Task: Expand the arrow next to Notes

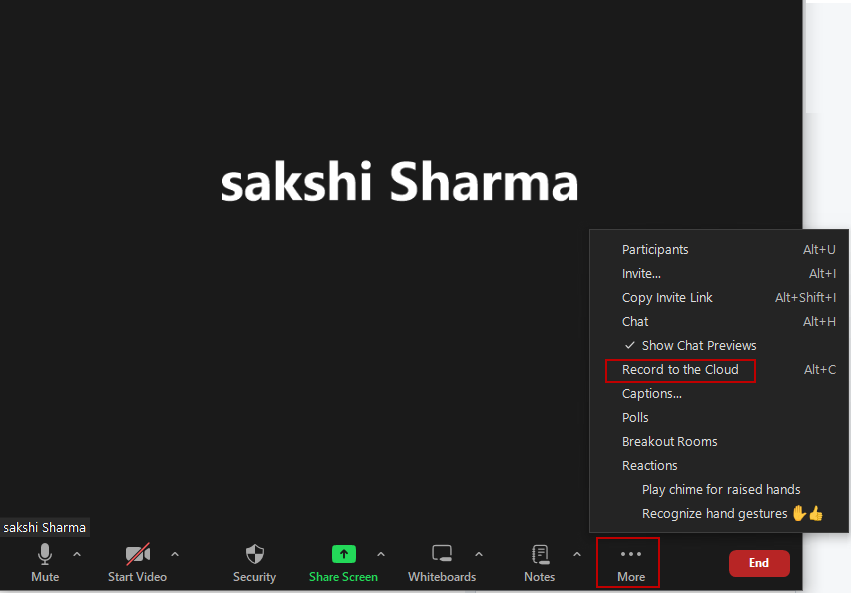Action: click(x=576, y=554)
